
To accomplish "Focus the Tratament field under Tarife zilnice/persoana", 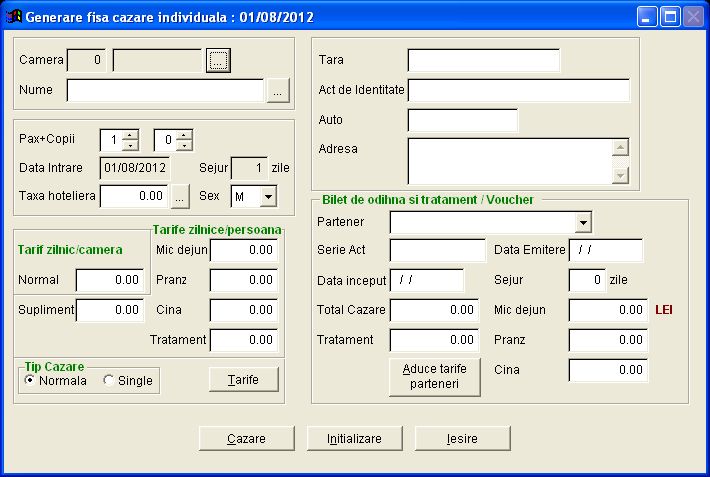I will 244,340.
